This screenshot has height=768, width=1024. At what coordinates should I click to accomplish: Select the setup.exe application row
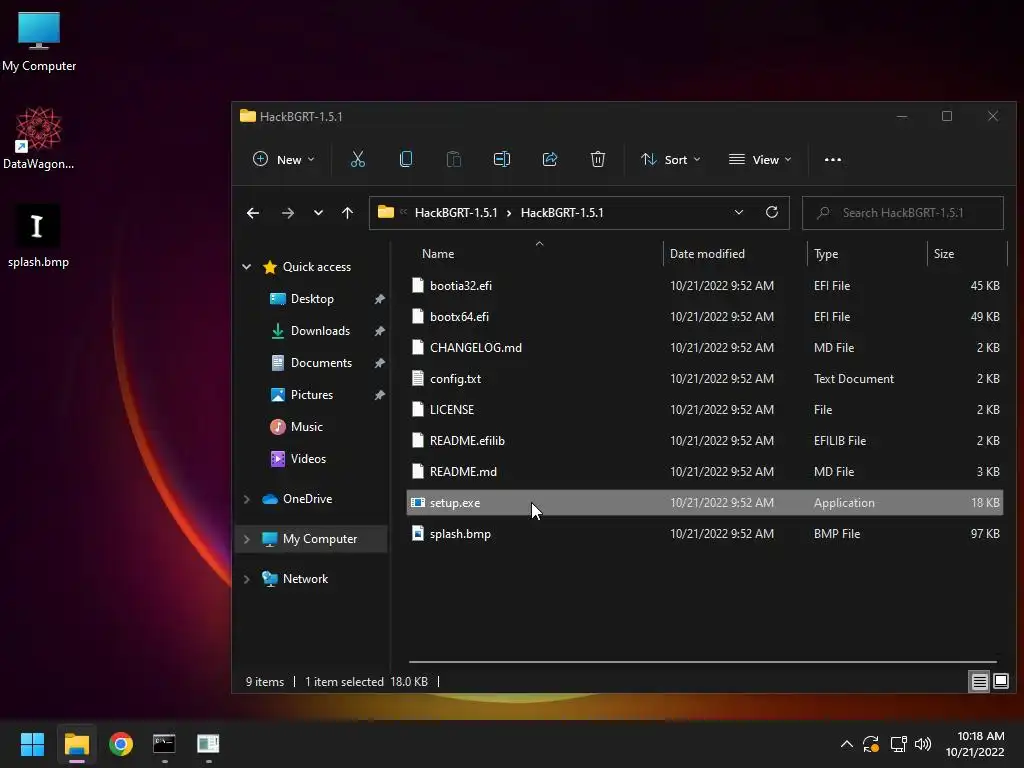click(x=705, y=503)
